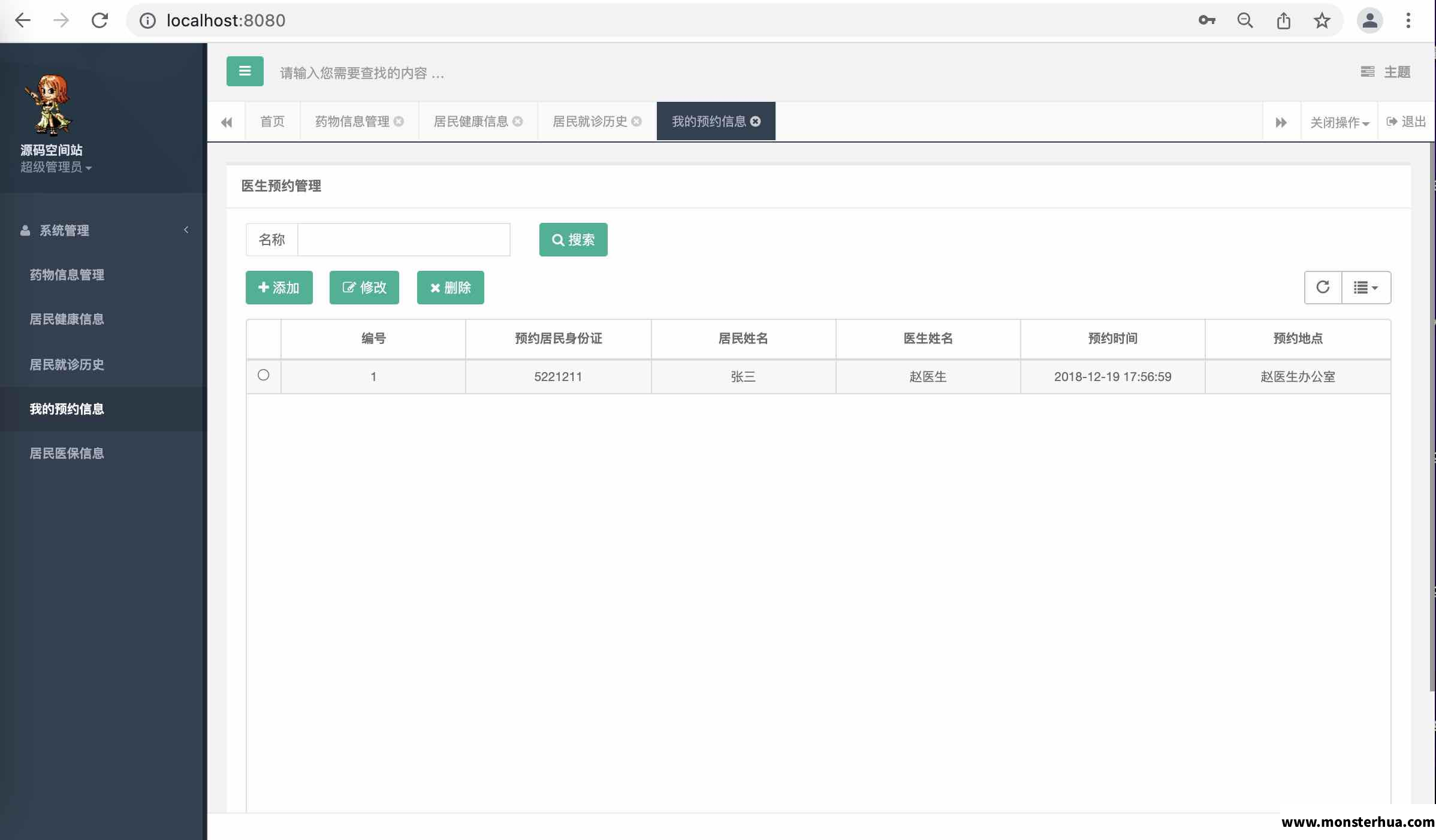Focus the 名称 search input field
The image size is (1436, 840).
(x=404, y=240)
